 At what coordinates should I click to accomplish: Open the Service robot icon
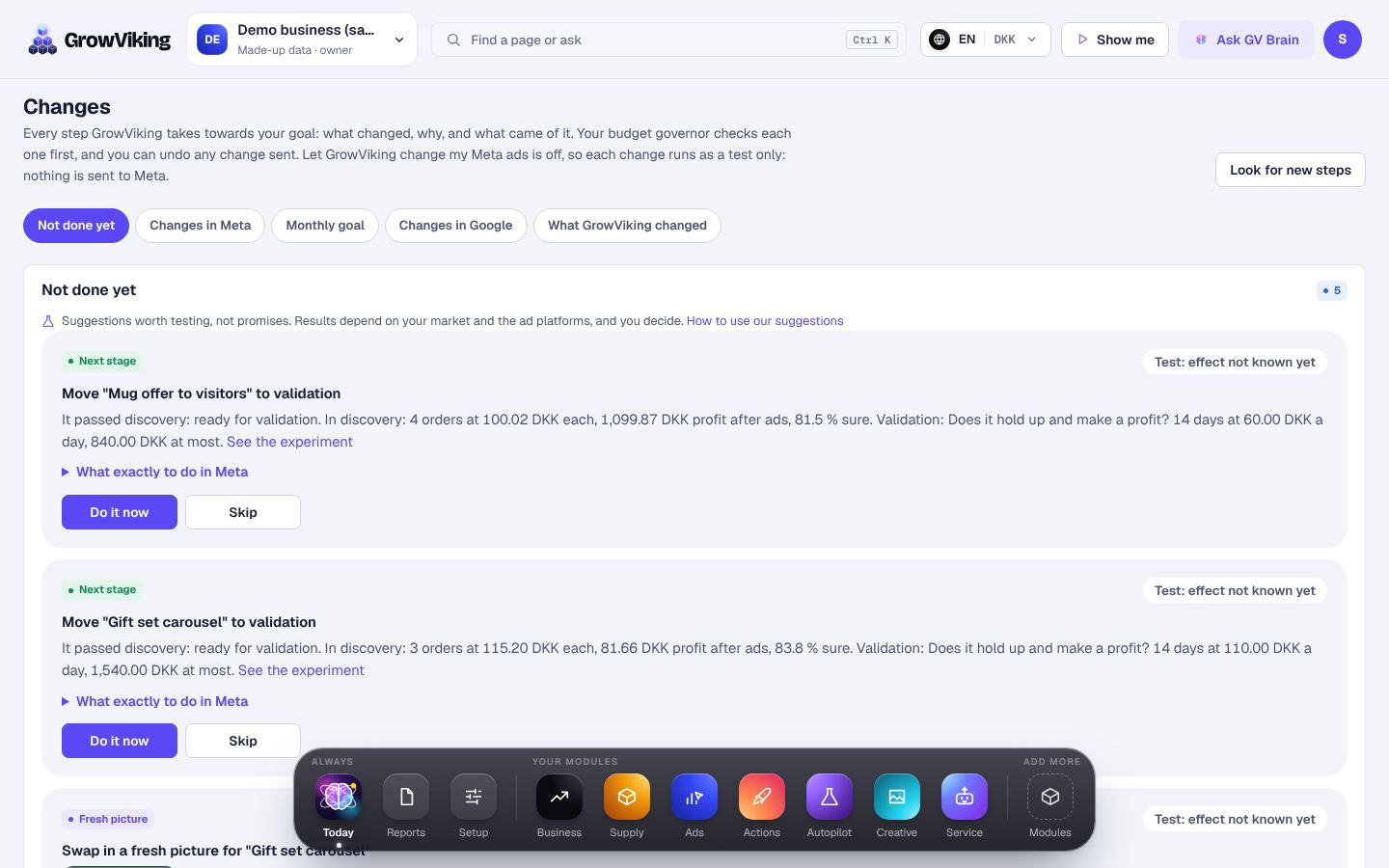point(965,797)
